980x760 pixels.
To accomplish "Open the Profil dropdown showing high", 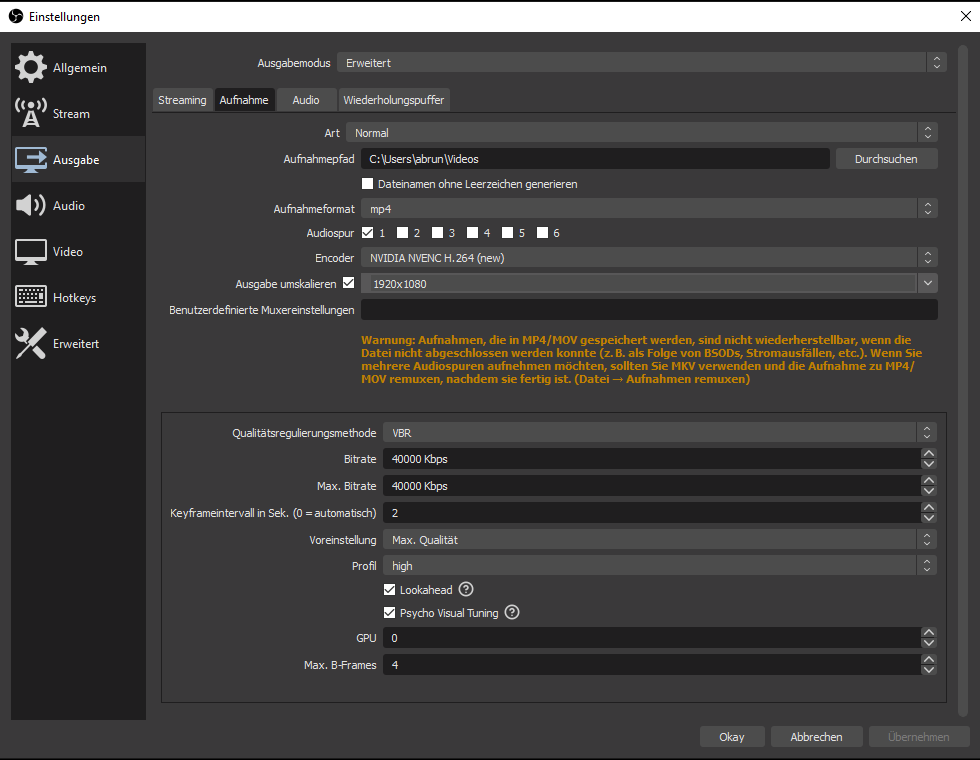I will (x=660, y=566).
